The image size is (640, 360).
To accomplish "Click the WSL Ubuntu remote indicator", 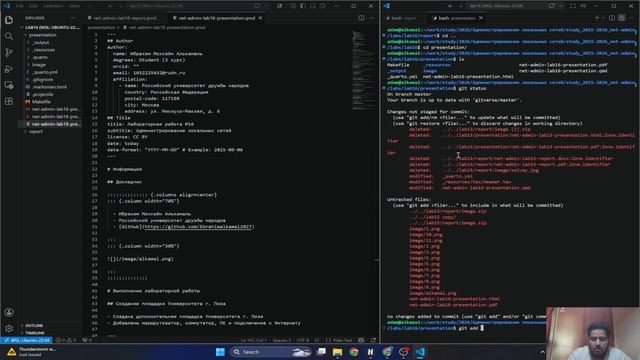I will 26,340.
